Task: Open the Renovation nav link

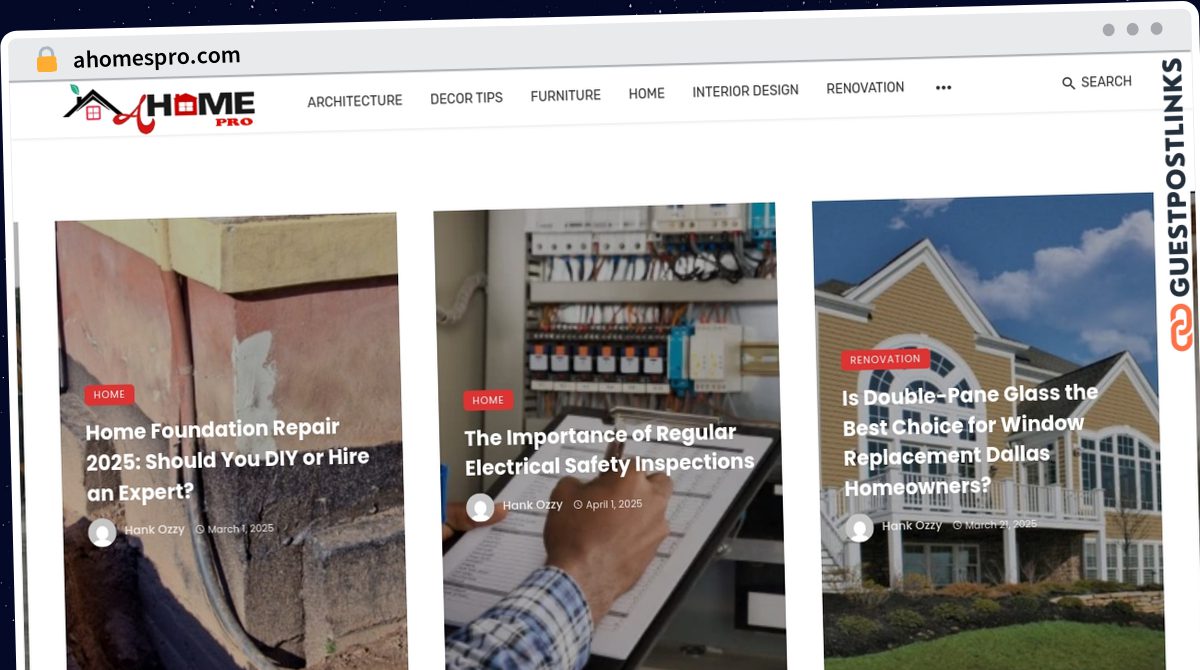Action: point(865,88)
